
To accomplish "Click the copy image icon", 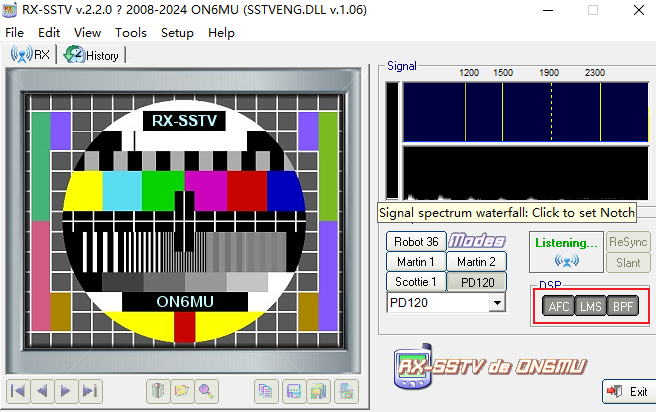I will (x=266, y=391).
